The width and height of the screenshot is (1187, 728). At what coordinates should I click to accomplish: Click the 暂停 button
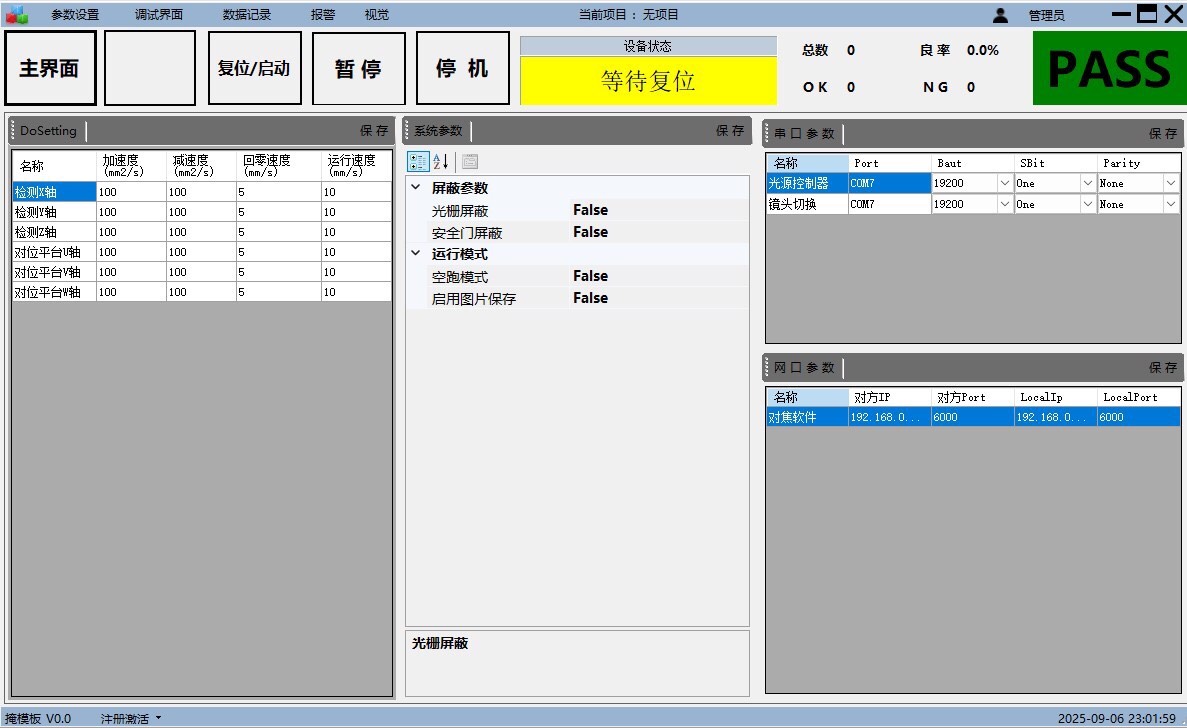click(x=358, y=68)
